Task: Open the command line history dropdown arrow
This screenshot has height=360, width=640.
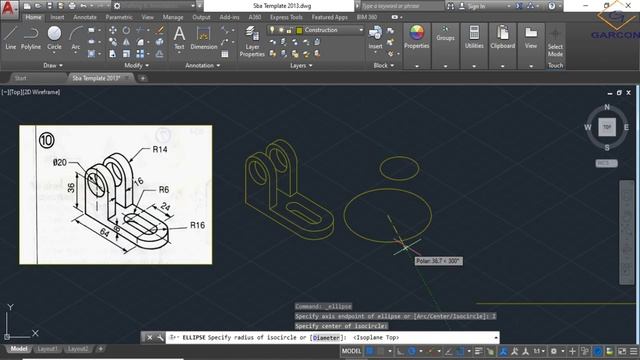Action: point(496,338)
